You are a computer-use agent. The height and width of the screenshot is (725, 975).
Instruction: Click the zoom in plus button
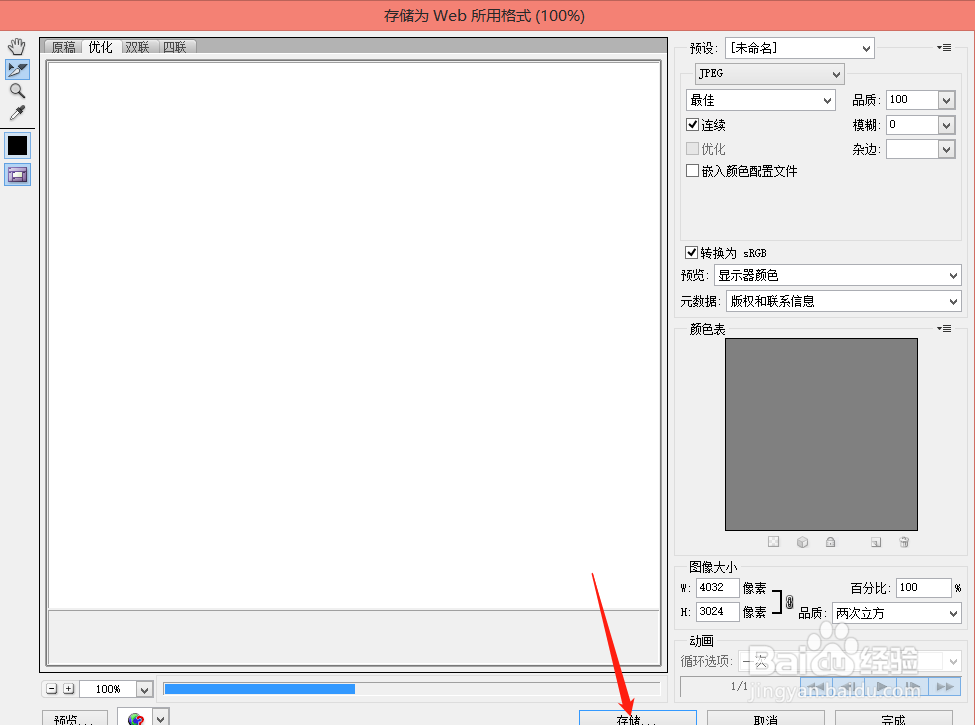(68, 689)
